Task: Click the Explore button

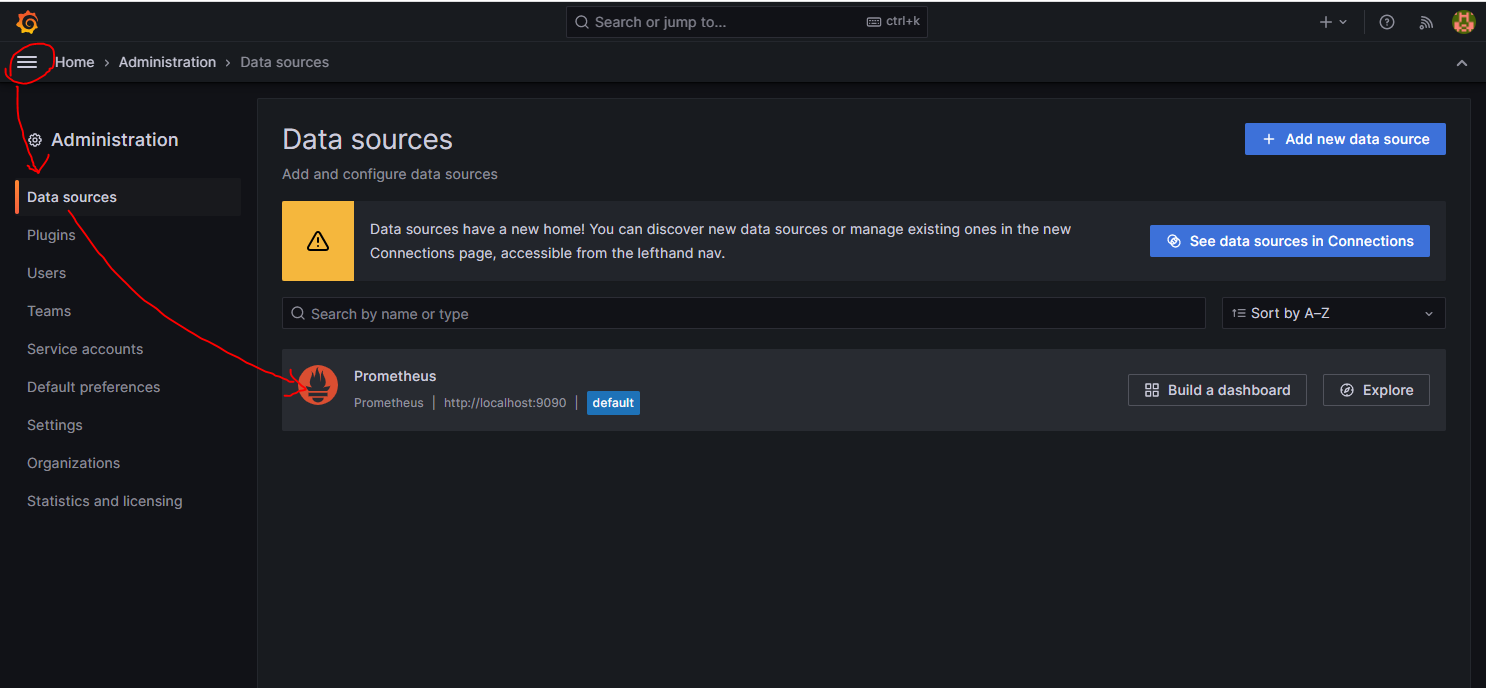Action: pyautogui.click(x=1376, y=390)
